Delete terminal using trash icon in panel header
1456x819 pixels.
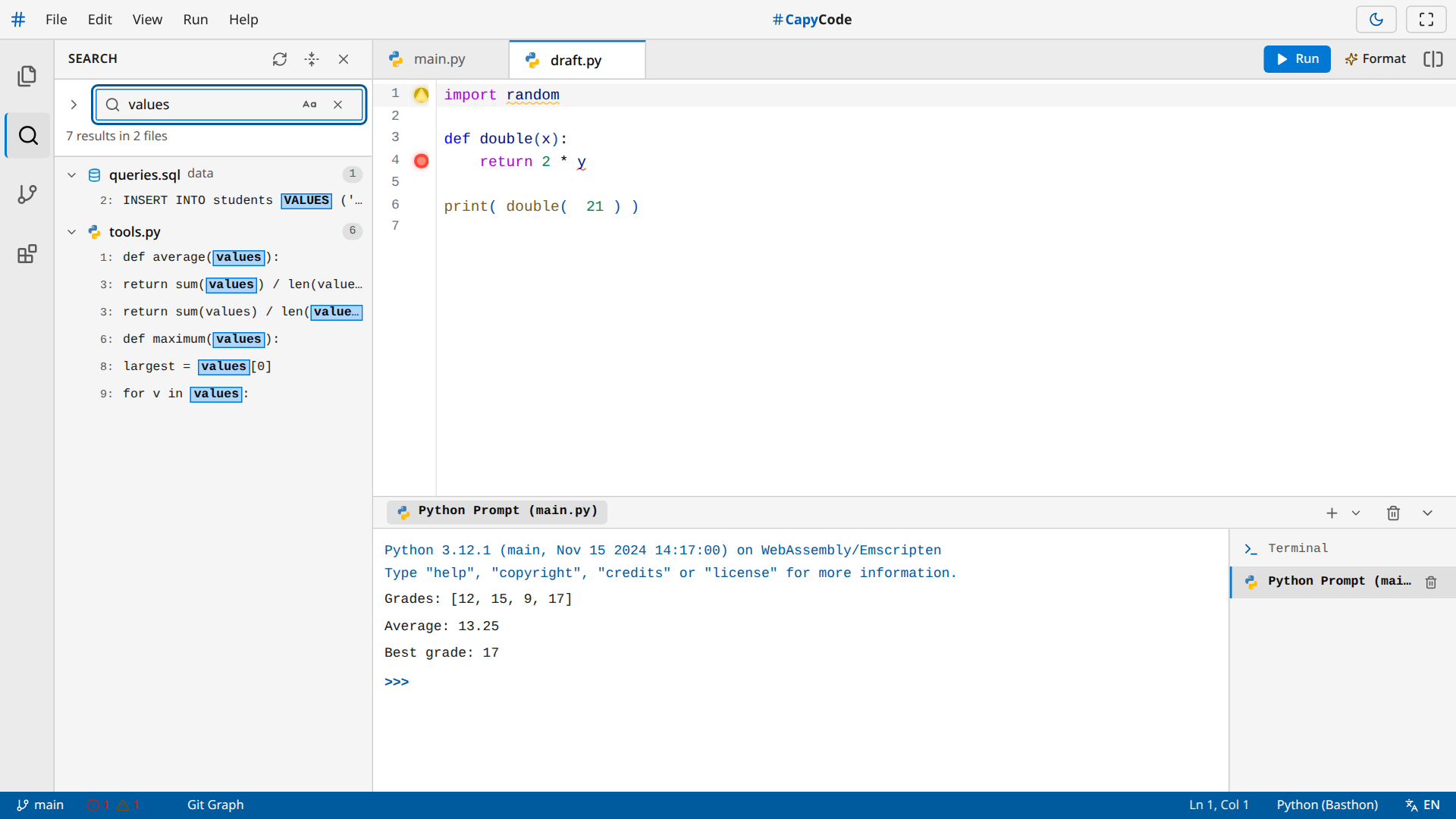coord(1393,513)
